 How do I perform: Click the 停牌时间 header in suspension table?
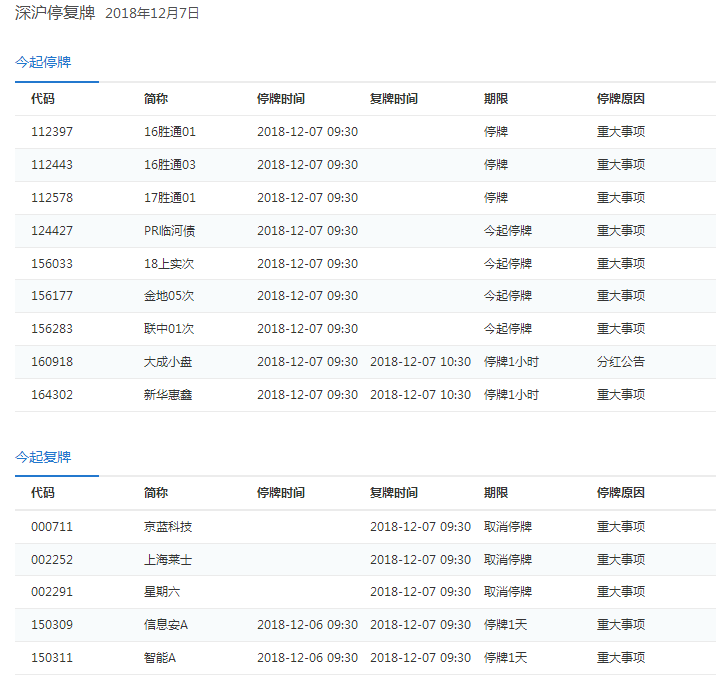click(x=281, y=99)
